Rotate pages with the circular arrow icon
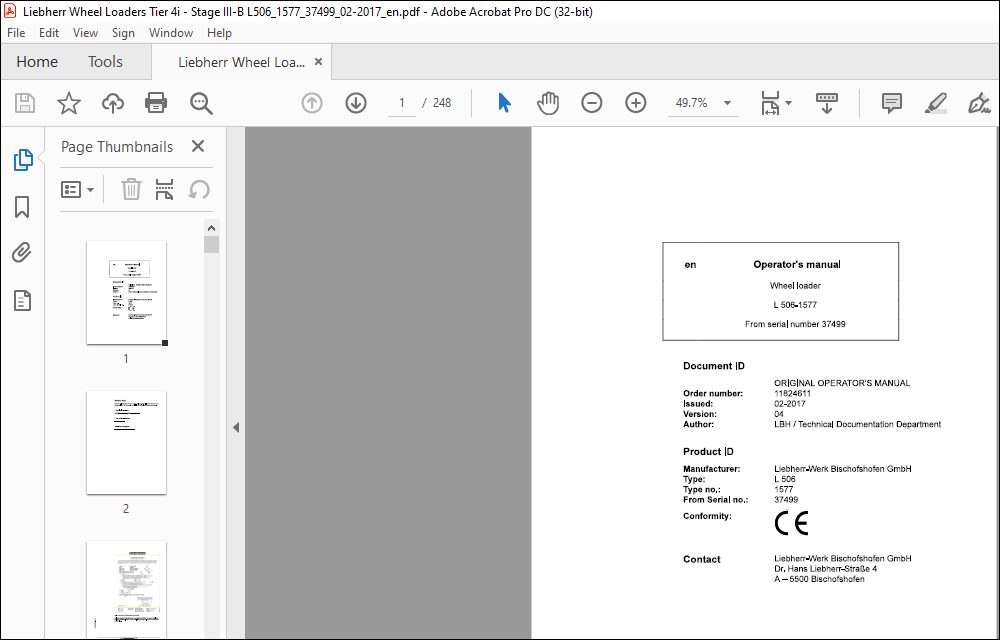 (x=199, y=189)
